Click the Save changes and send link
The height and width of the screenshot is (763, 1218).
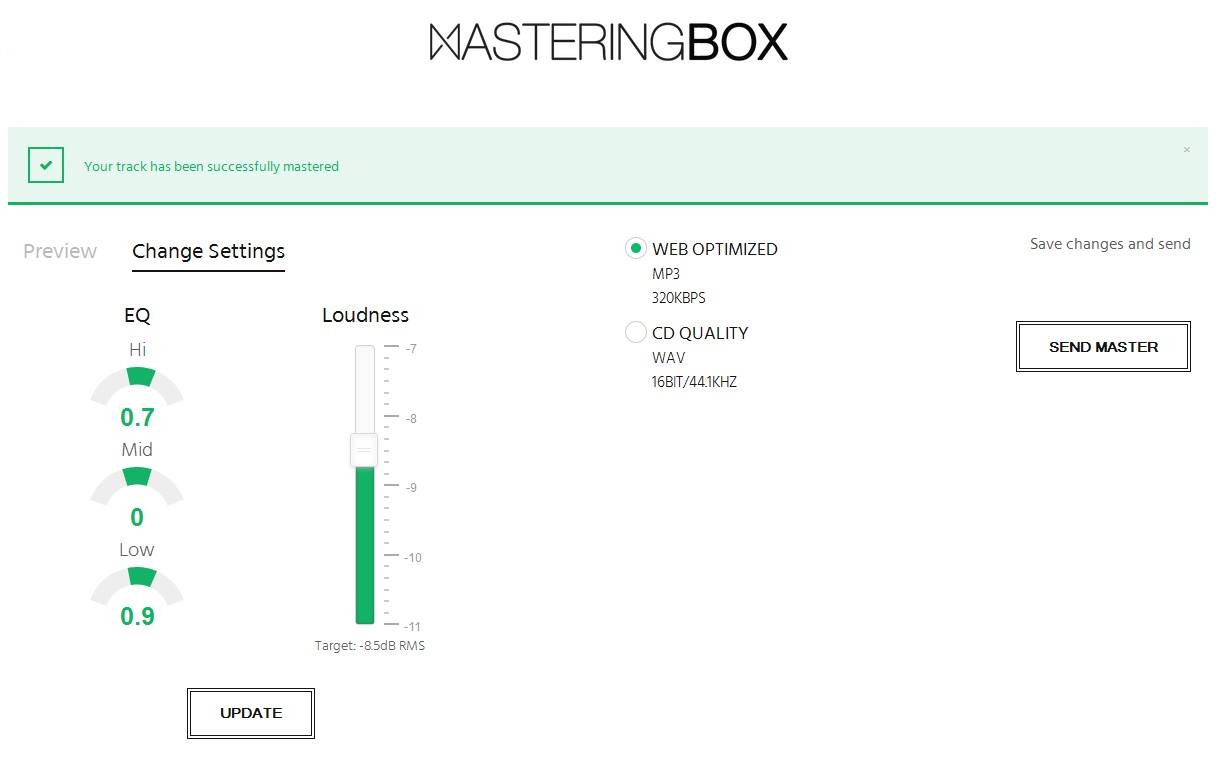(1110, 243)
